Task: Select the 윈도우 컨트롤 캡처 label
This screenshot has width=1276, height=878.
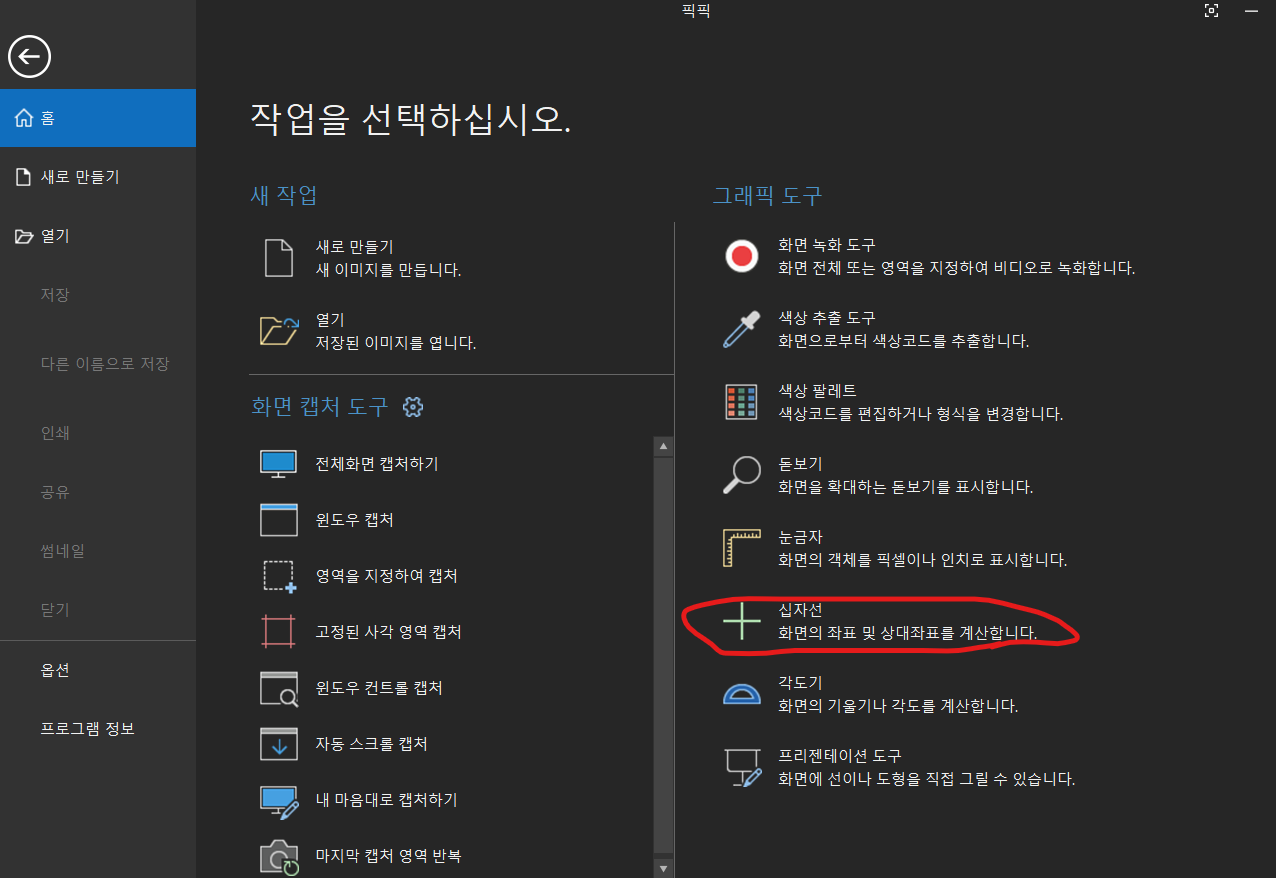Action: tap(379, 688)
